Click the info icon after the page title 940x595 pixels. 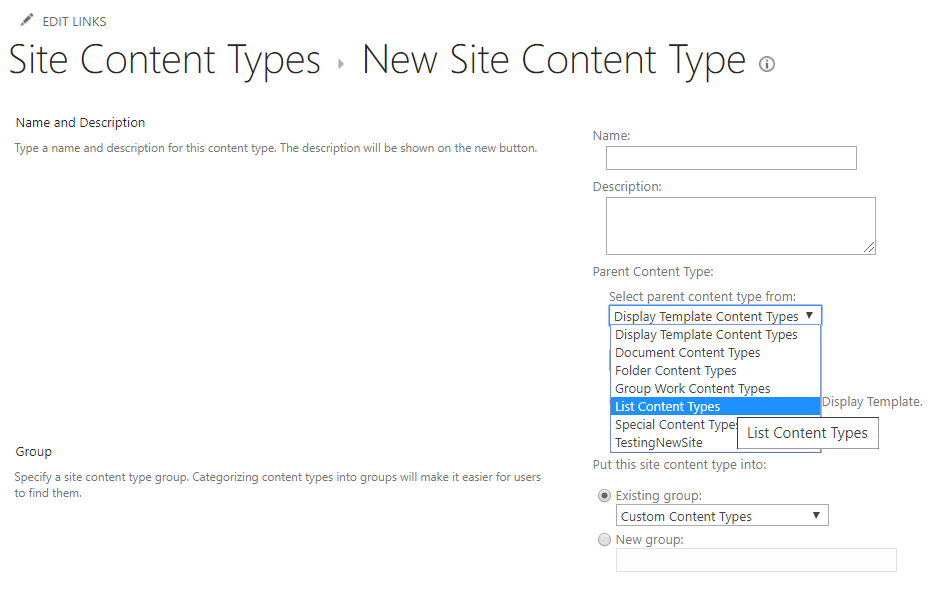pyautogui.click(x=767, y=64)
